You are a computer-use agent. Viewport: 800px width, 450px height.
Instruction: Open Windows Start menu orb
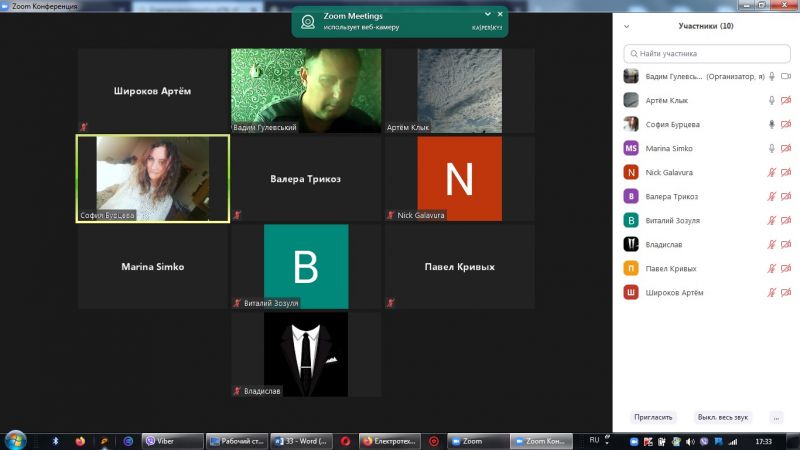[x=16, y=440]
